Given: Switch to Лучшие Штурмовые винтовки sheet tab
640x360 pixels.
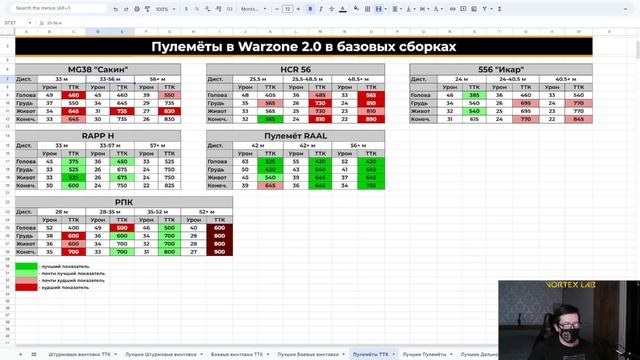Looking at the screenshot, I should point(161,354).
